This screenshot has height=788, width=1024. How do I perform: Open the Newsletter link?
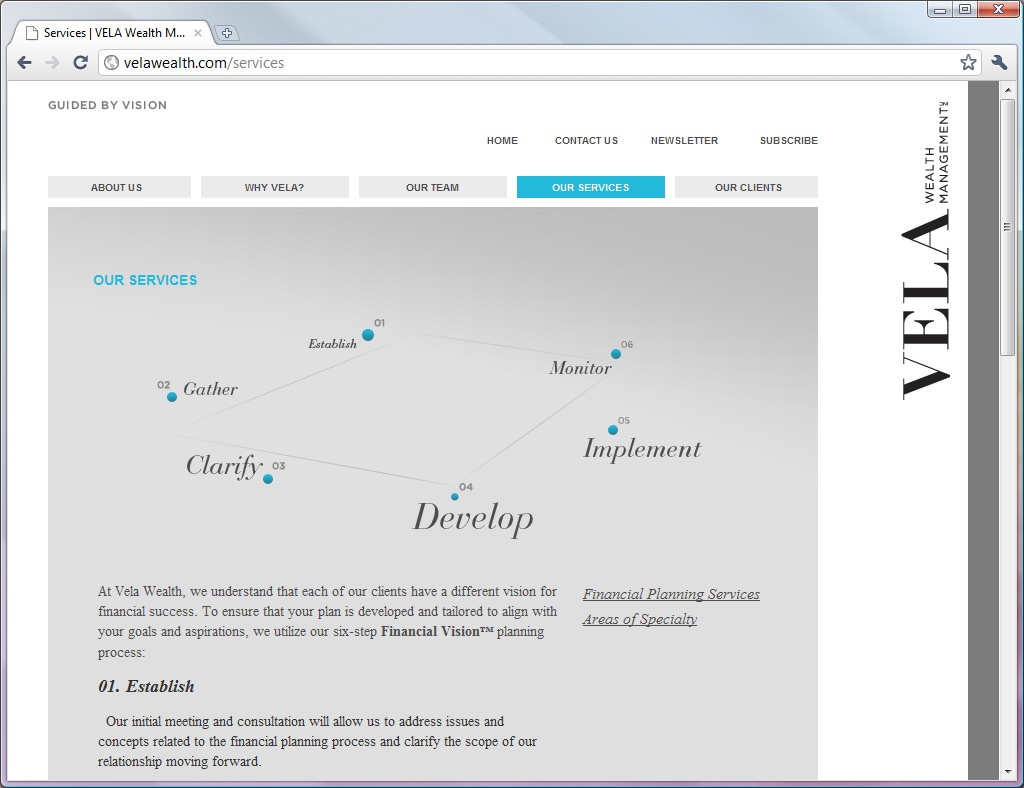pyautogui.click(x=684, y=140)
